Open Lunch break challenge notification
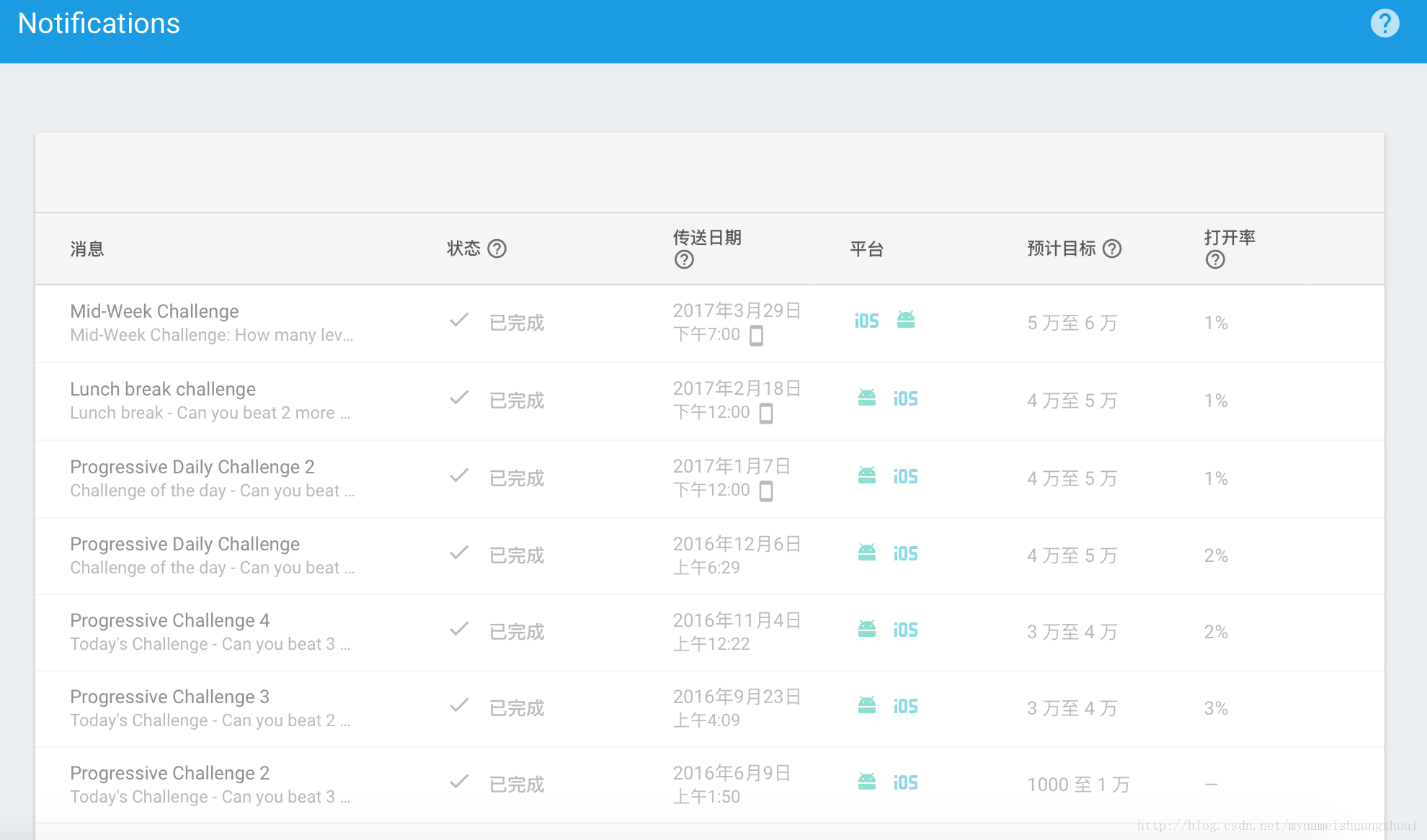The width and height of the screenshot is (1427, 840). click(162, 389)
